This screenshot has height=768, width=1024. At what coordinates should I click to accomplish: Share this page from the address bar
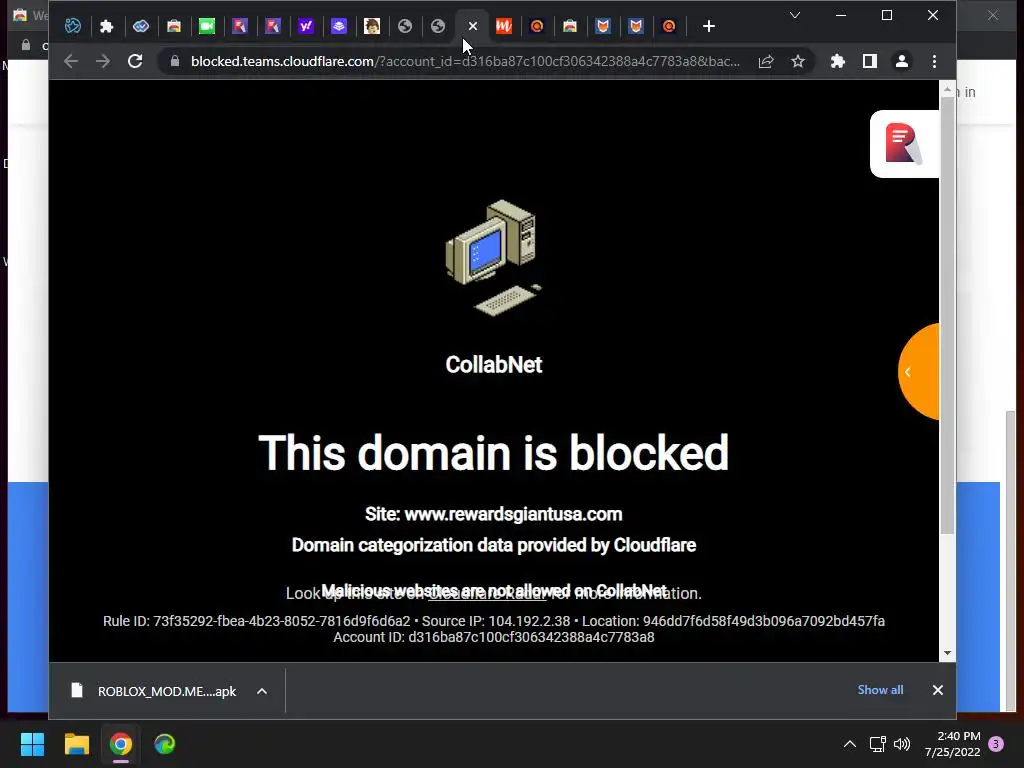766,61
